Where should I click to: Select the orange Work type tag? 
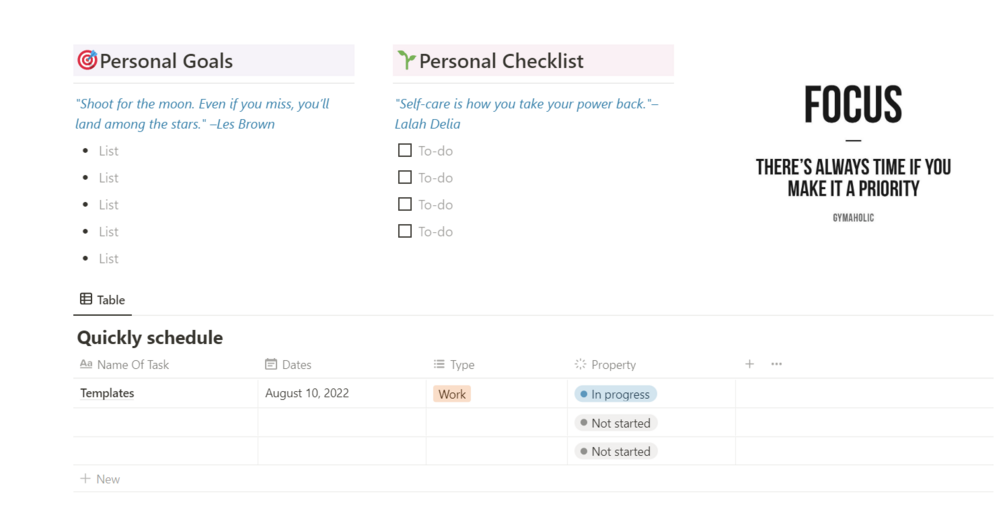[x=452, y=394]
